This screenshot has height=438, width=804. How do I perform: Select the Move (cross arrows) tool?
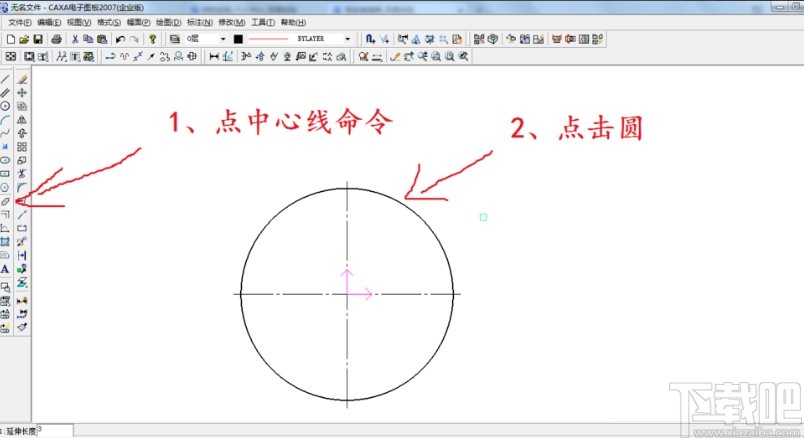point(22,93)
